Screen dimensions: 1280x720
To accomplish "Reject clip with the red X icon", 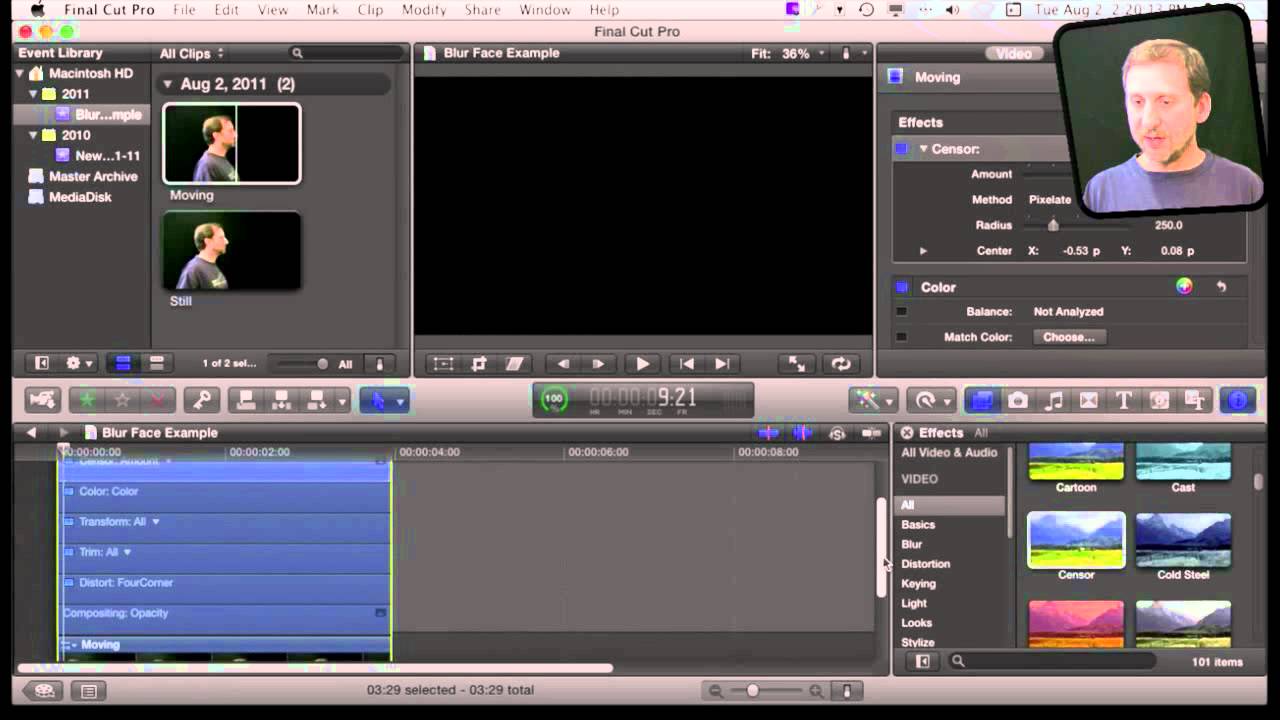I will click(157, 400).
